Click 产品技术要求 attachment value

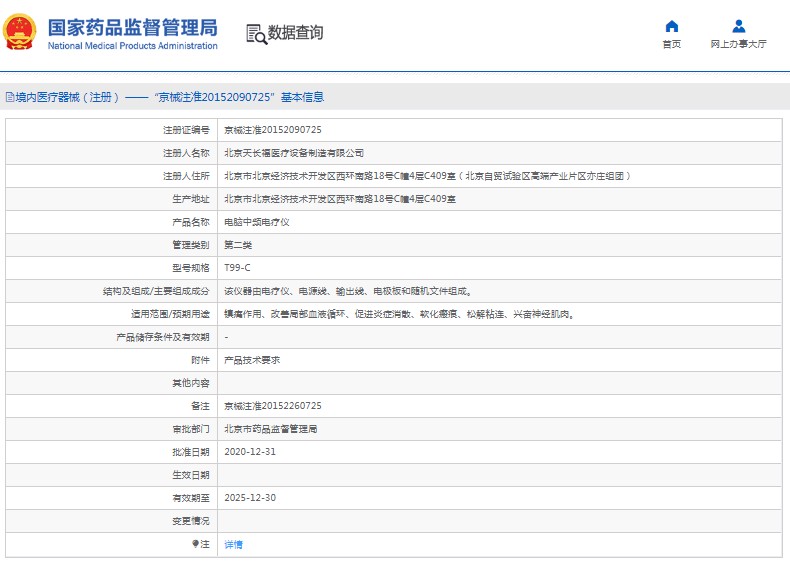point(252,360)
